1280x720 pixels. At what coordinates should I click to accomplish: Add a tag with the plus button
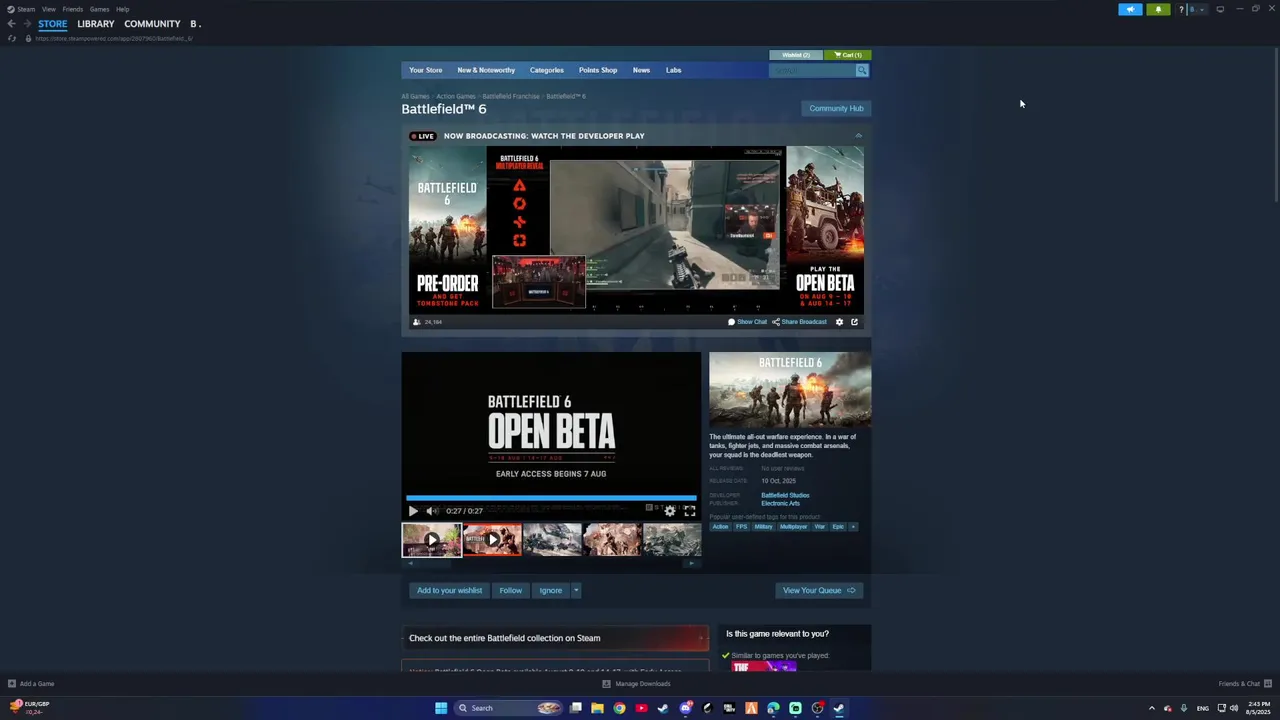click(853, 527)
